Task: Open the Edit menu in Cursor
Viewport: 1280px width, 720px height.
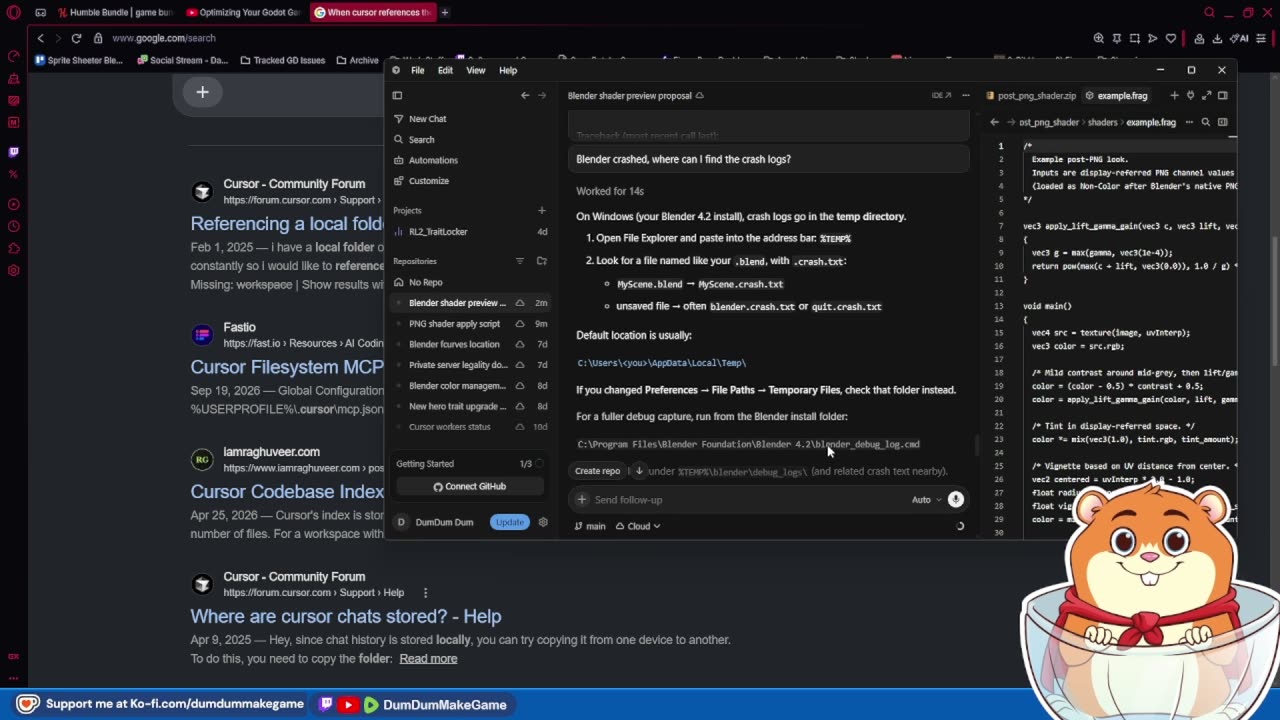Action: click(x=445, y=70)
